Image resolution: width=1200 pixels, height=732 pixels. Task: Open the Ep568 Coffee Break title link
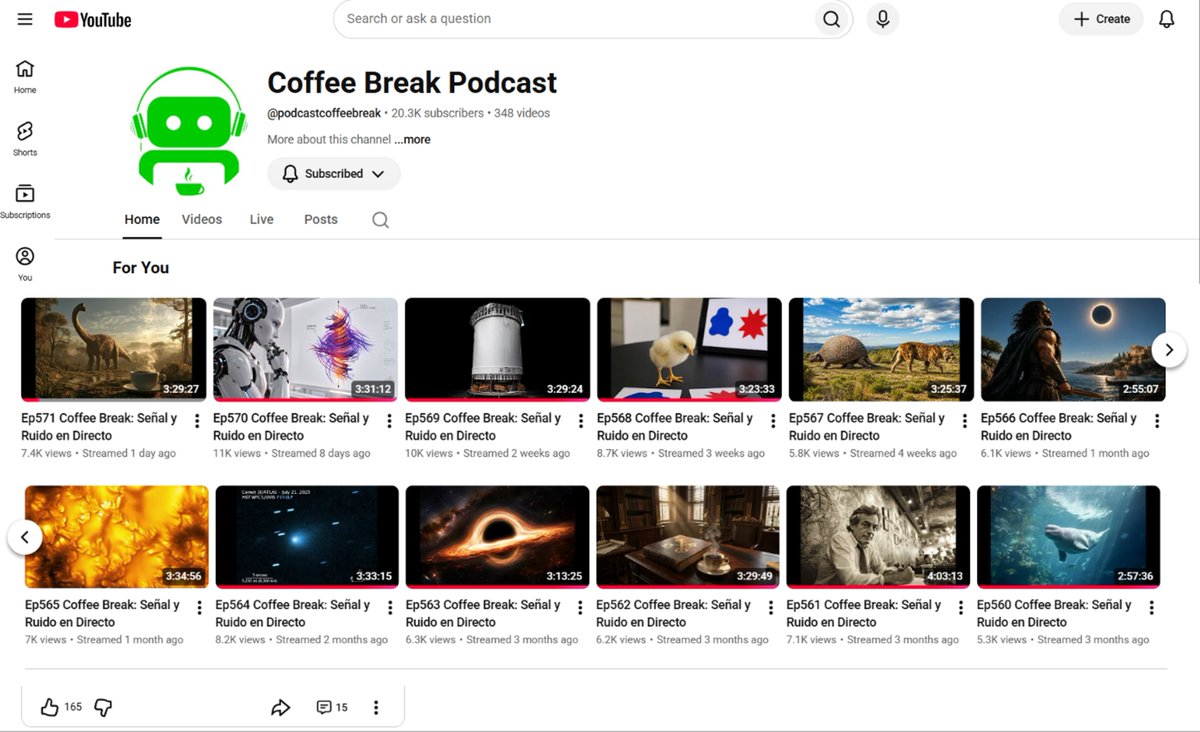(675, 427)
